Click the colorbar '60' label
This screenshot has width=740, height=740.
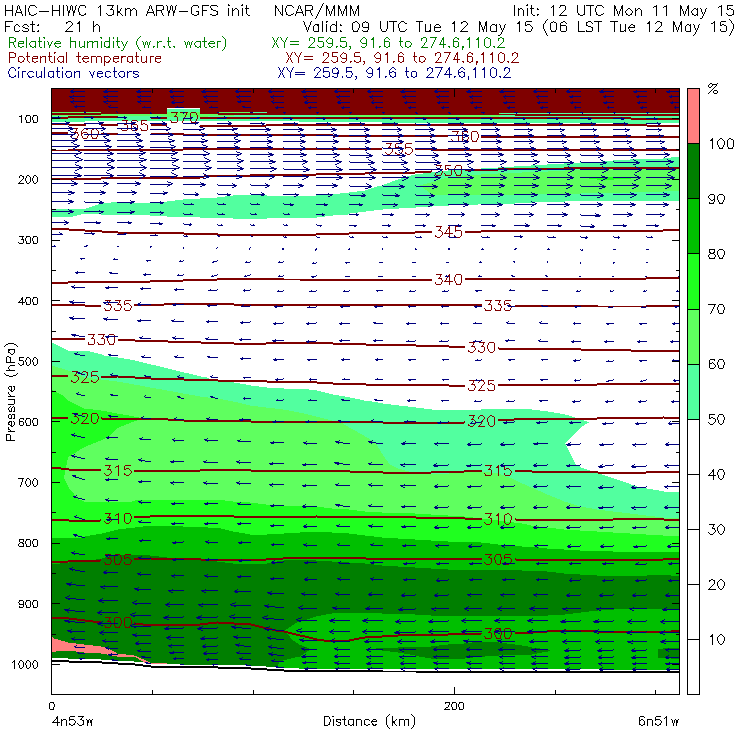tap(716, 364)
